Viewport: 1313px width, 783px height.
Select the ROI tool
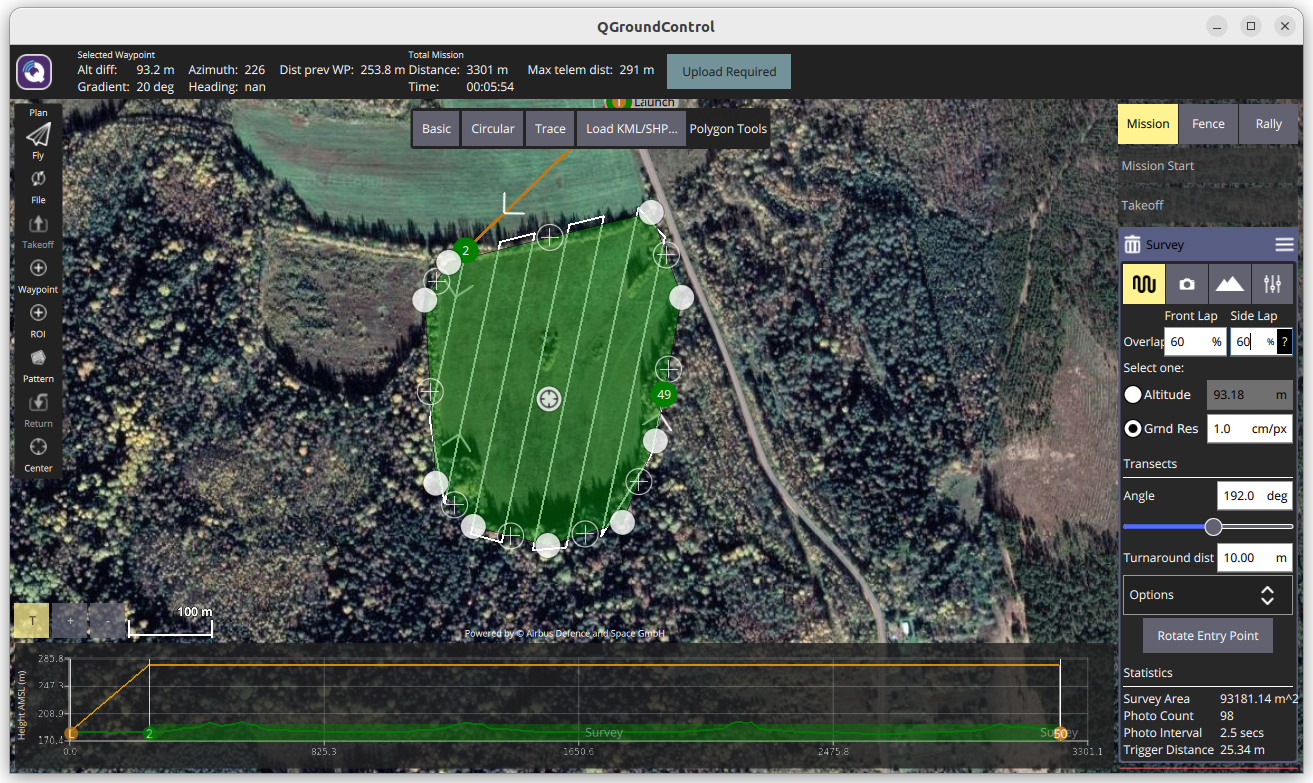[x=38, y=313]
